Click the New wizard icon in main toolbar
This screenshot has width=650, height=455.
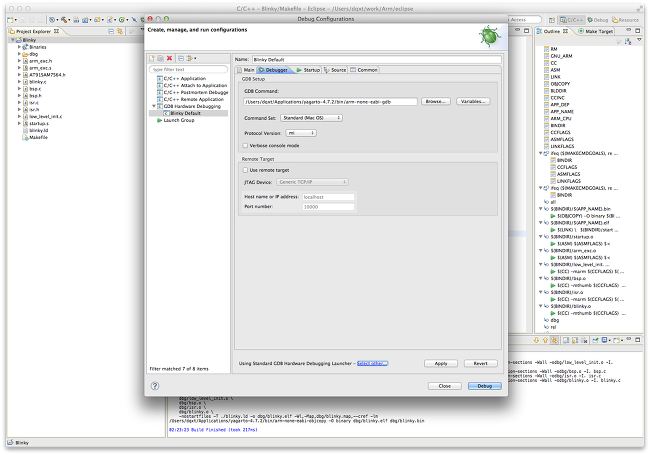tap(12, 19)
